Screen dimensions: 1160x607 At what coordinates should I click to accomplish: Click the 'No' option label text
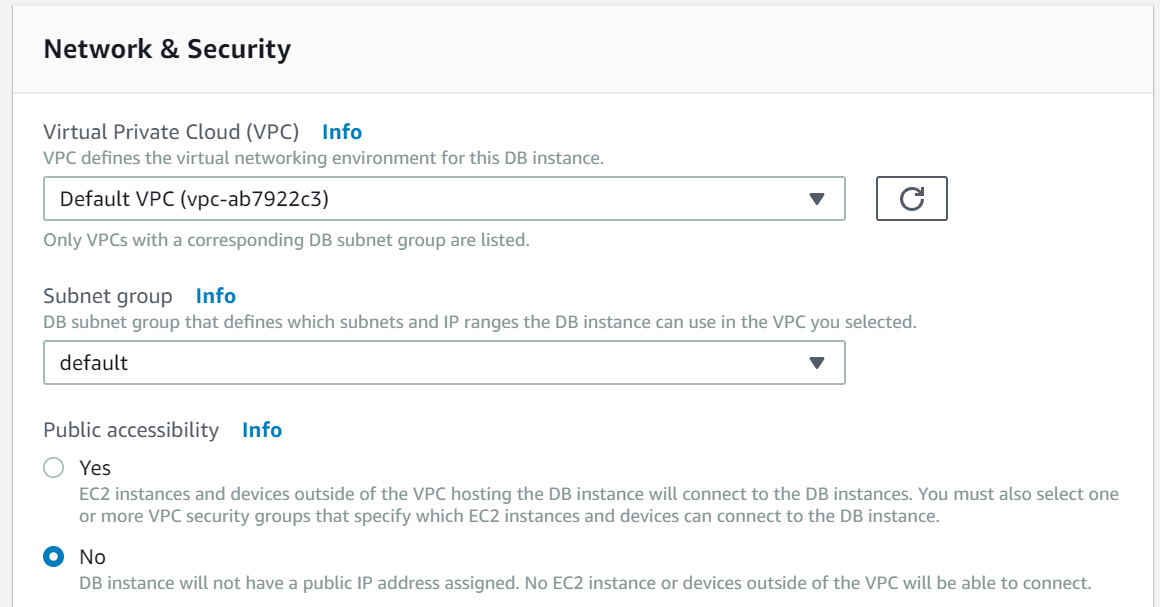click(x=92, y=556)
